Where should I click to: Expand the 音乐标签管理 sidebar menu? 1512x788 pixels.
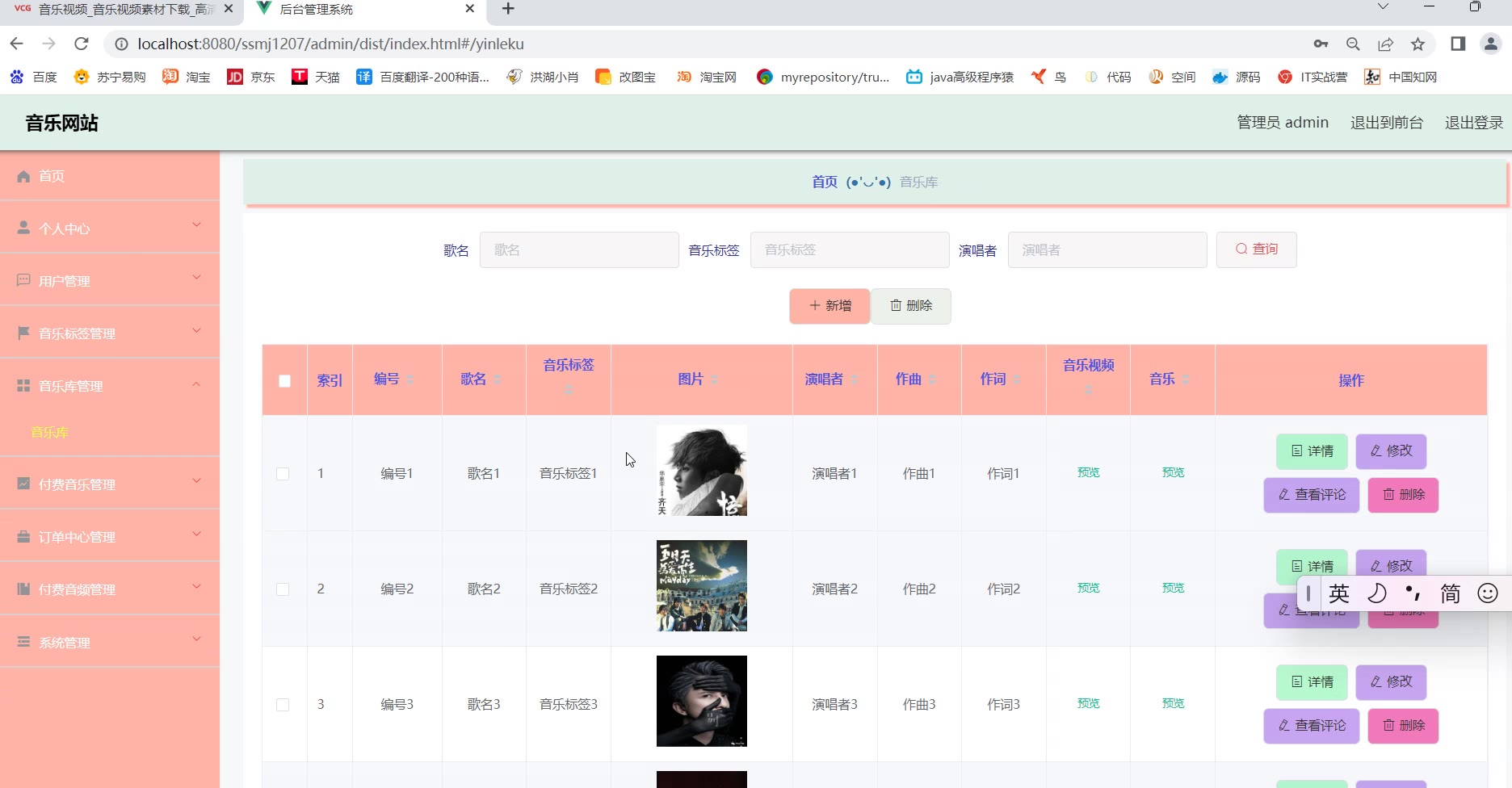click(110, 333)
